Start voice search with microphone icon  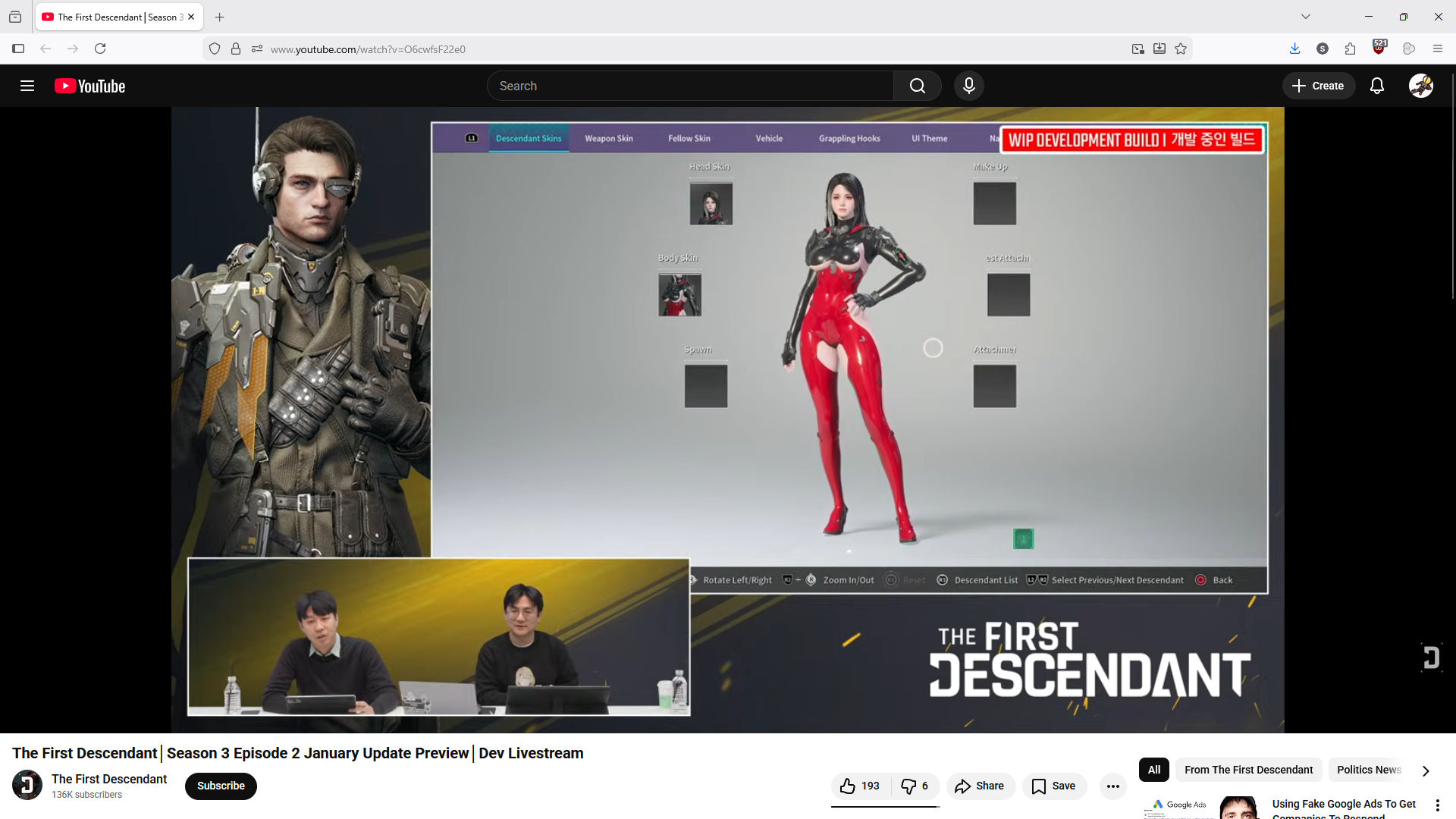pos(968,86)
